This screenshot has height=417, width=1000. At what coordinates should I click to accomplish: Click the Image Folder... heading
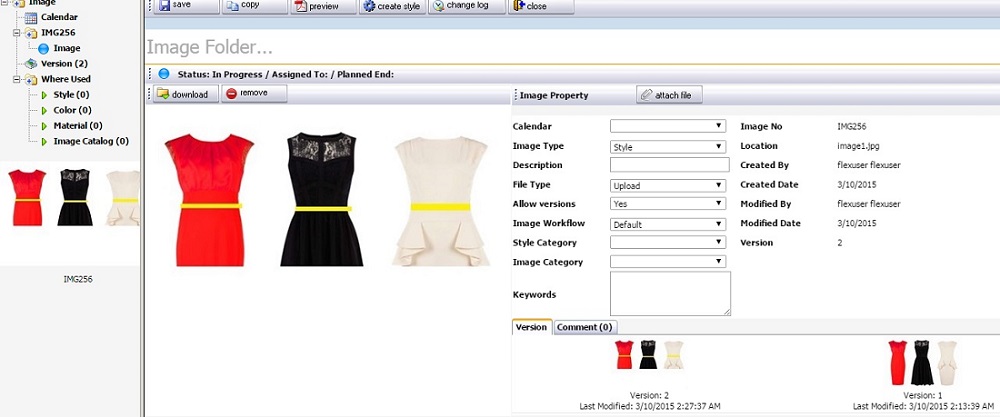[x=210, y=47]
